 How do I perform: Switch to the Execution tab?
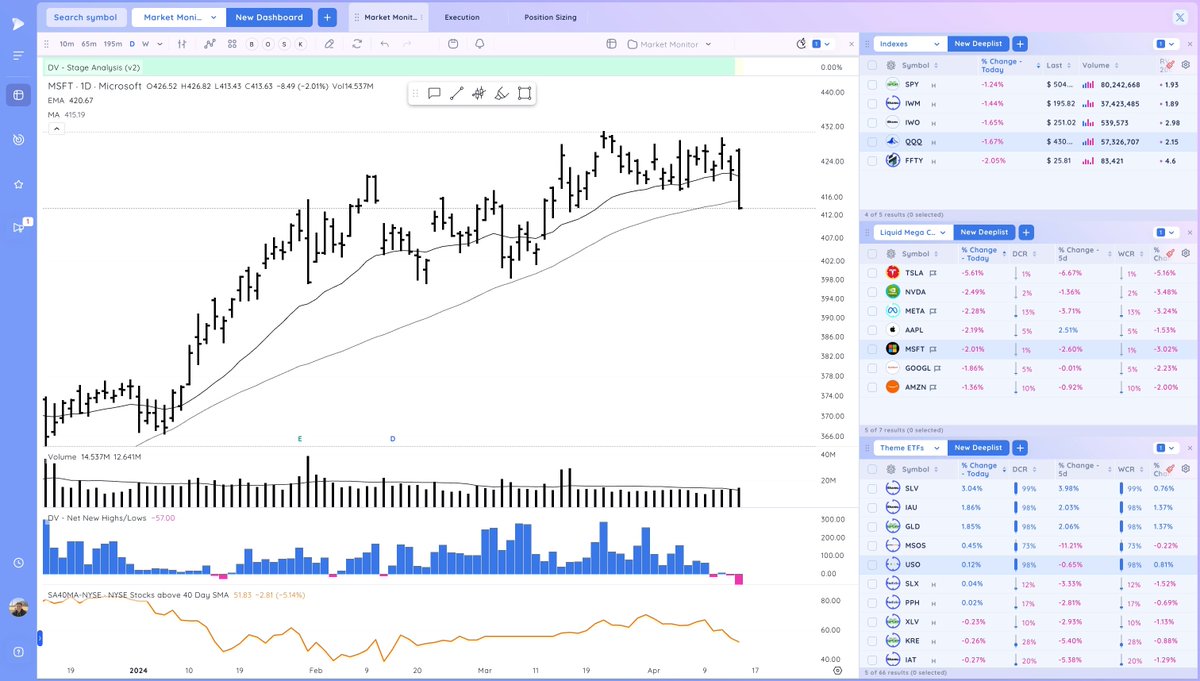coord(462,17)
